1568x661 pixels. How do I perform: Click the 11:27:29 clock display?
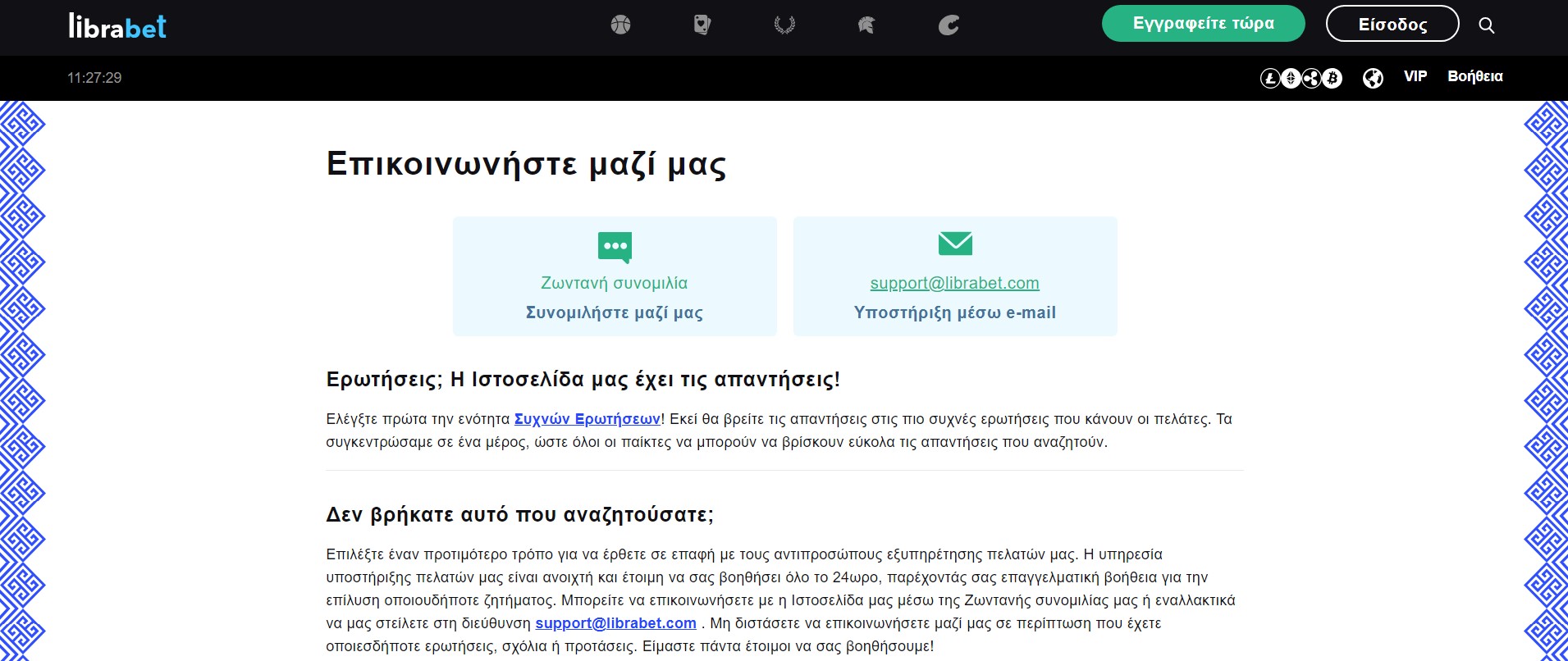(94, 78)
